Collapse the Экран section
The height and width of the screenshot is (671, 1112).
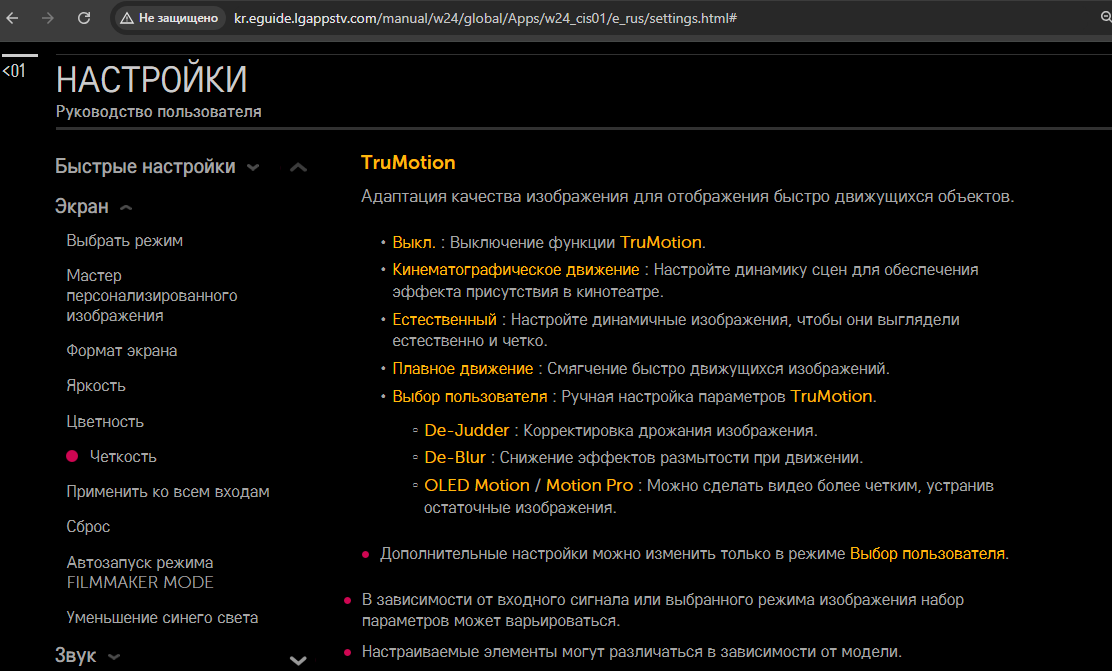pos(93,207)
